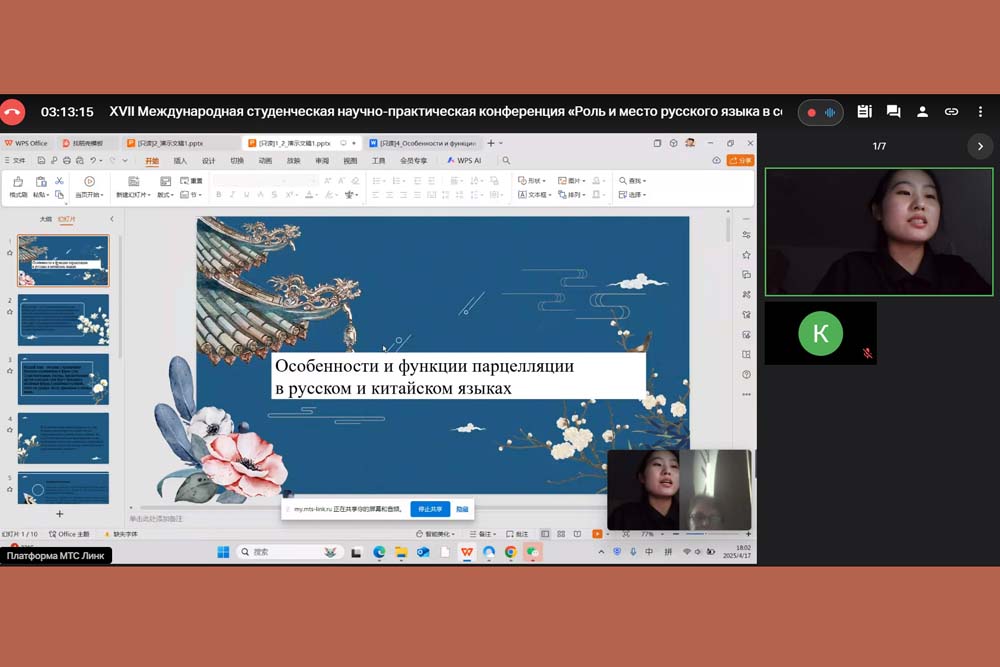Switch to the 大纲 outline view tab

[45, 219]
